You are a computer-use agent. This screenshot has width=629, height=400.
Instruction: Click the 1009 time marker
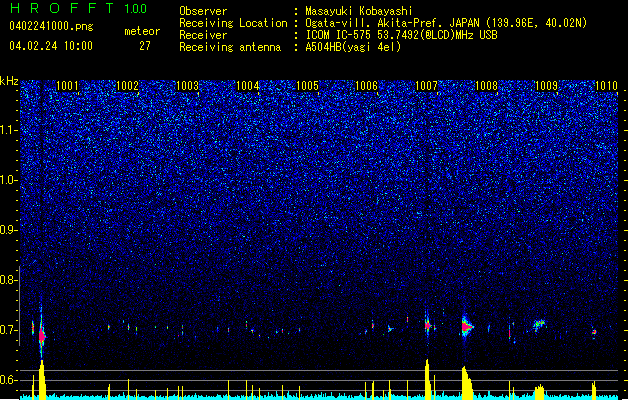click(x=546, y=86)
